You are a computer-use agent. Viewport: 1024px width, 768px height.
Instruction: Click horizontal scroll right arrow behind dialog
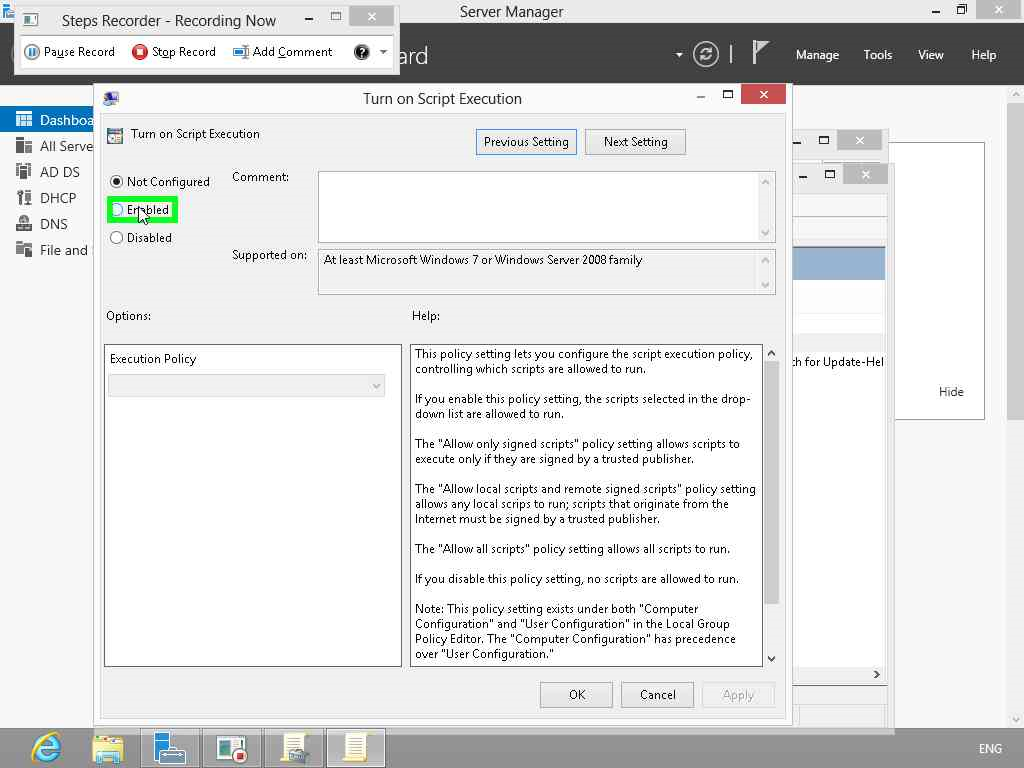(876, 674)
